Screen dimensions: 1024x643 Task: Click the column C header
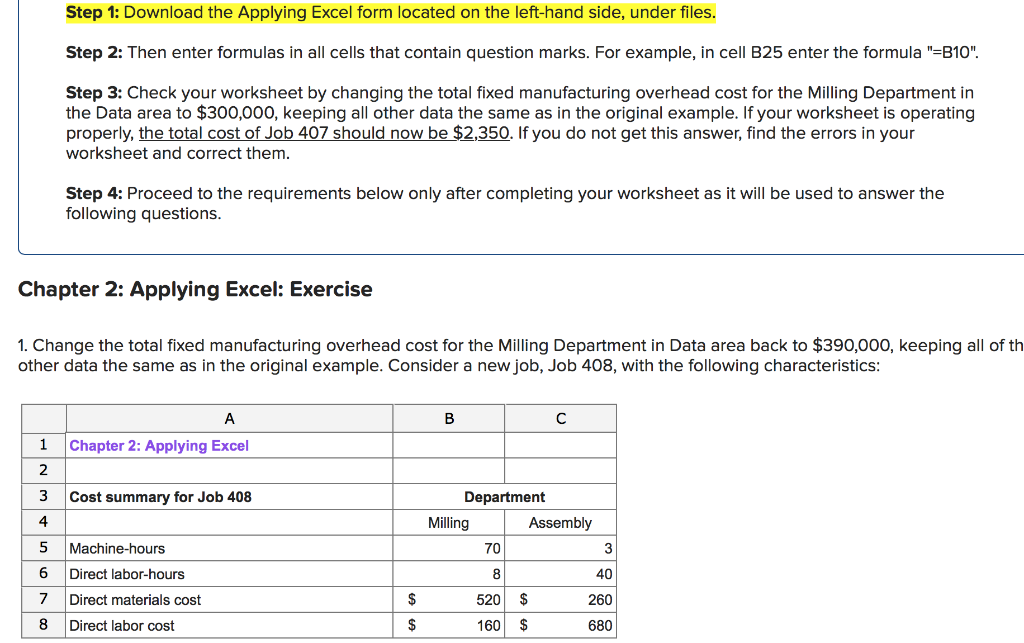[560, 418]
